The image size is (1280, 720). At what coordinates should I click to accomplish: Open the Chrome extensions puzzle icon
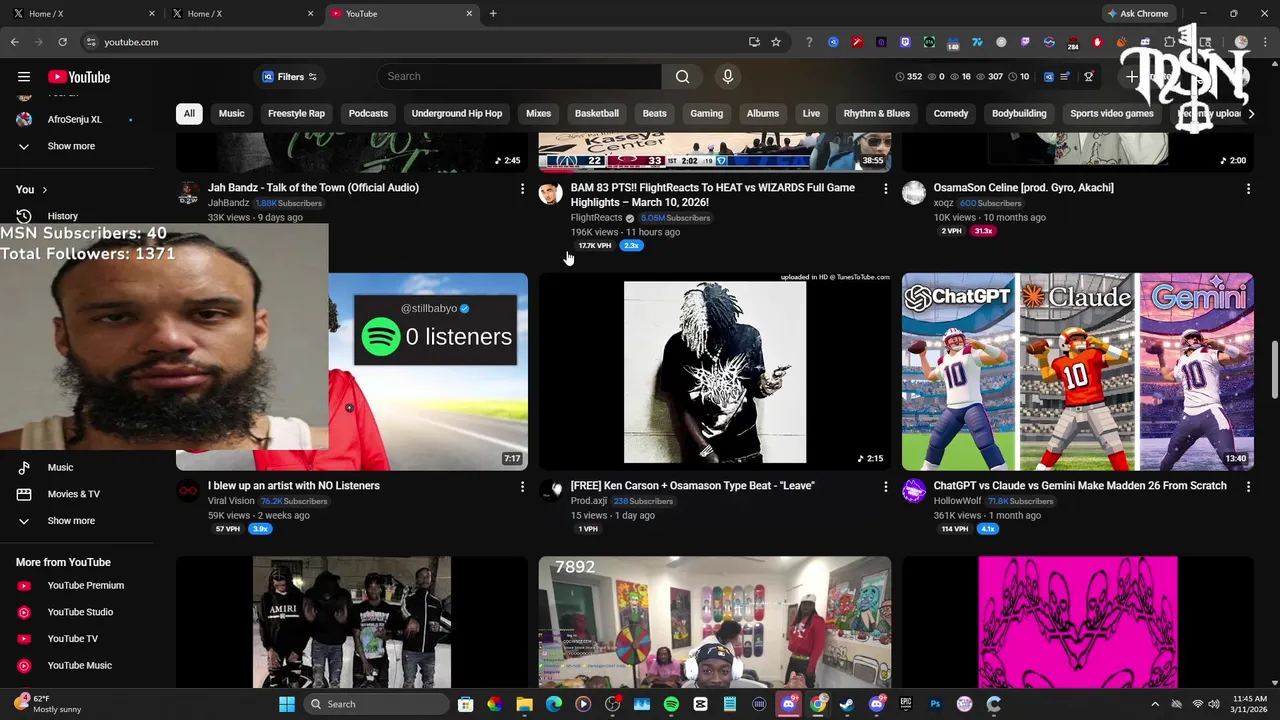1169,42
